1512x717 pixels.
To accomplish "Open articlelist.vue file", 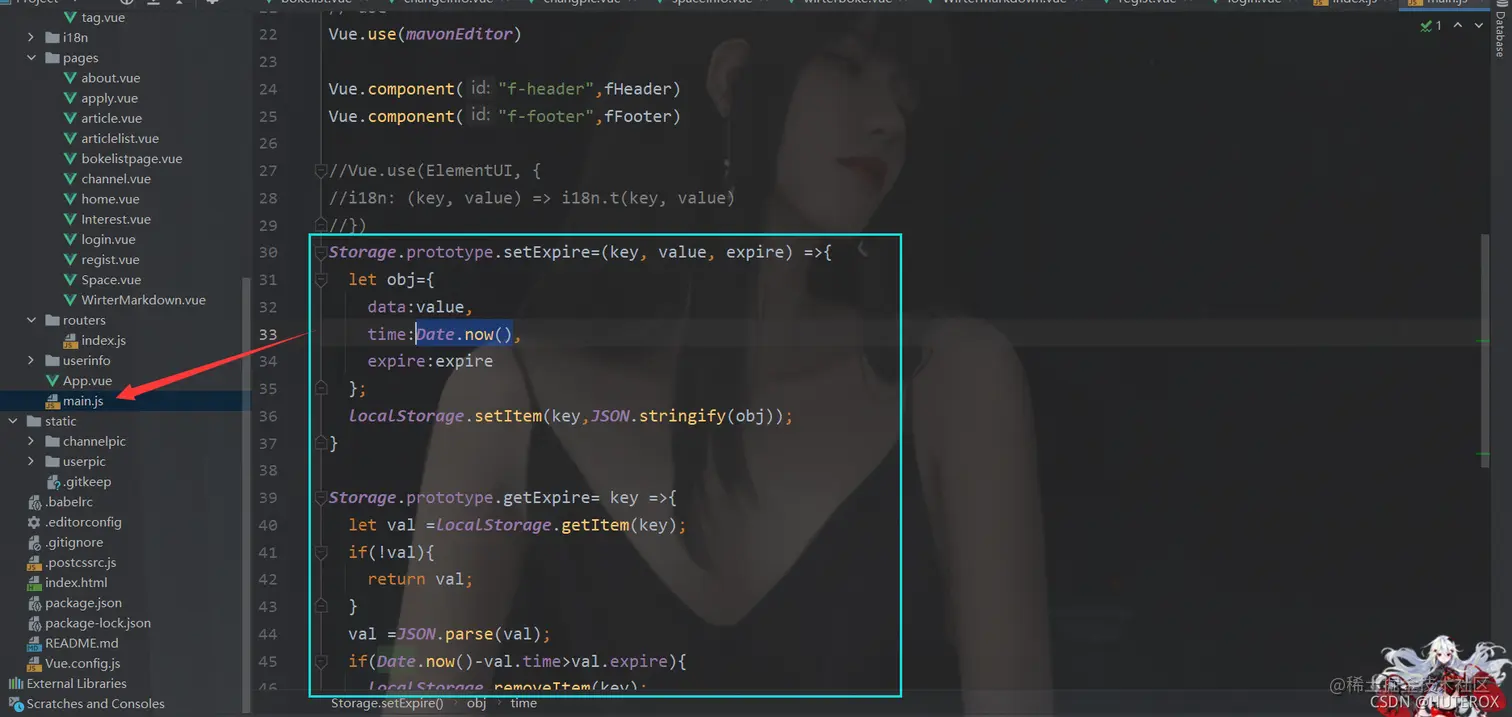I will tap(120, 138).
